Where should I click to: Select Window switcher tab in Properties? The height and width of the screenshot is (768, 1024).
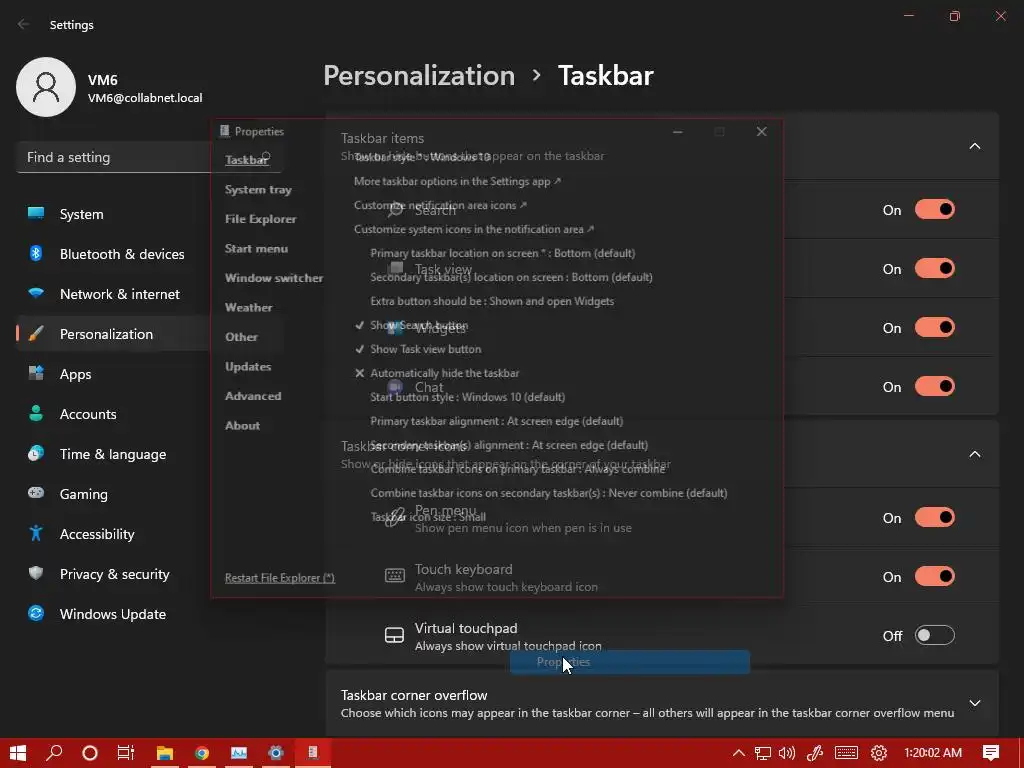tap(274, 278)
